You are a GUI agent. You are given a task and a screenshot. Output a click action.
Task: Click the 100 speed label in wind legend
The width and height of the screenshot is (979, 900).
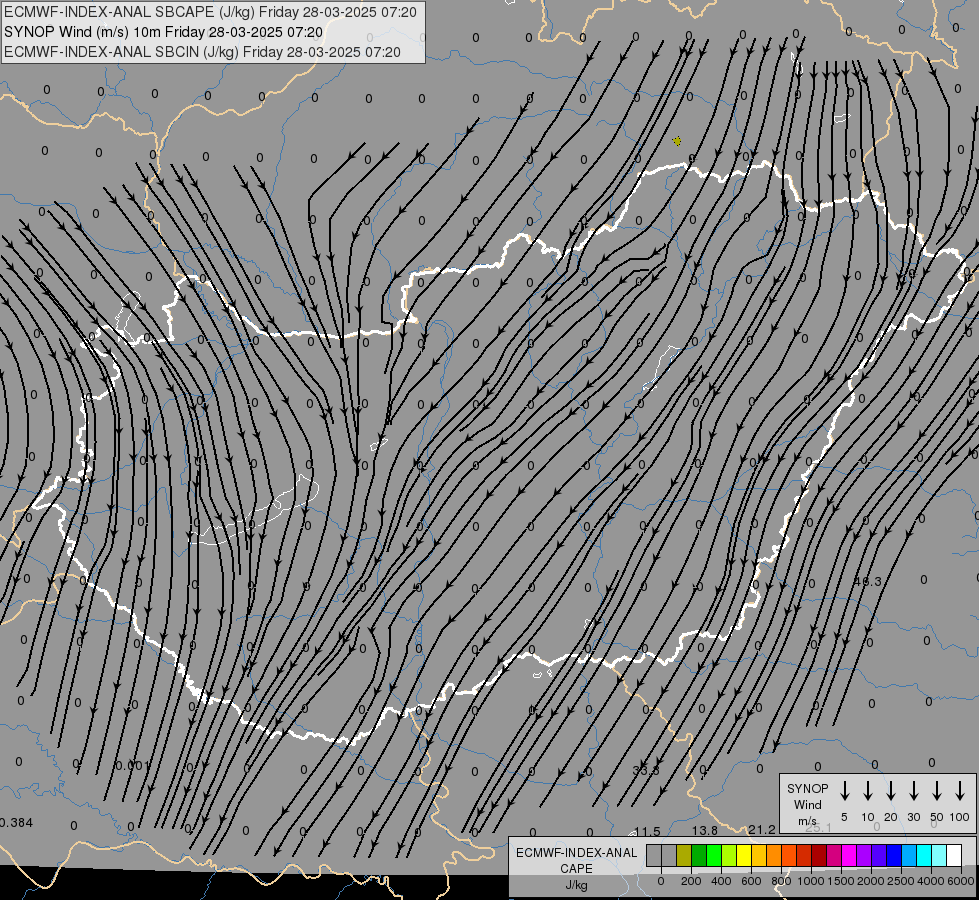point(960,817)
